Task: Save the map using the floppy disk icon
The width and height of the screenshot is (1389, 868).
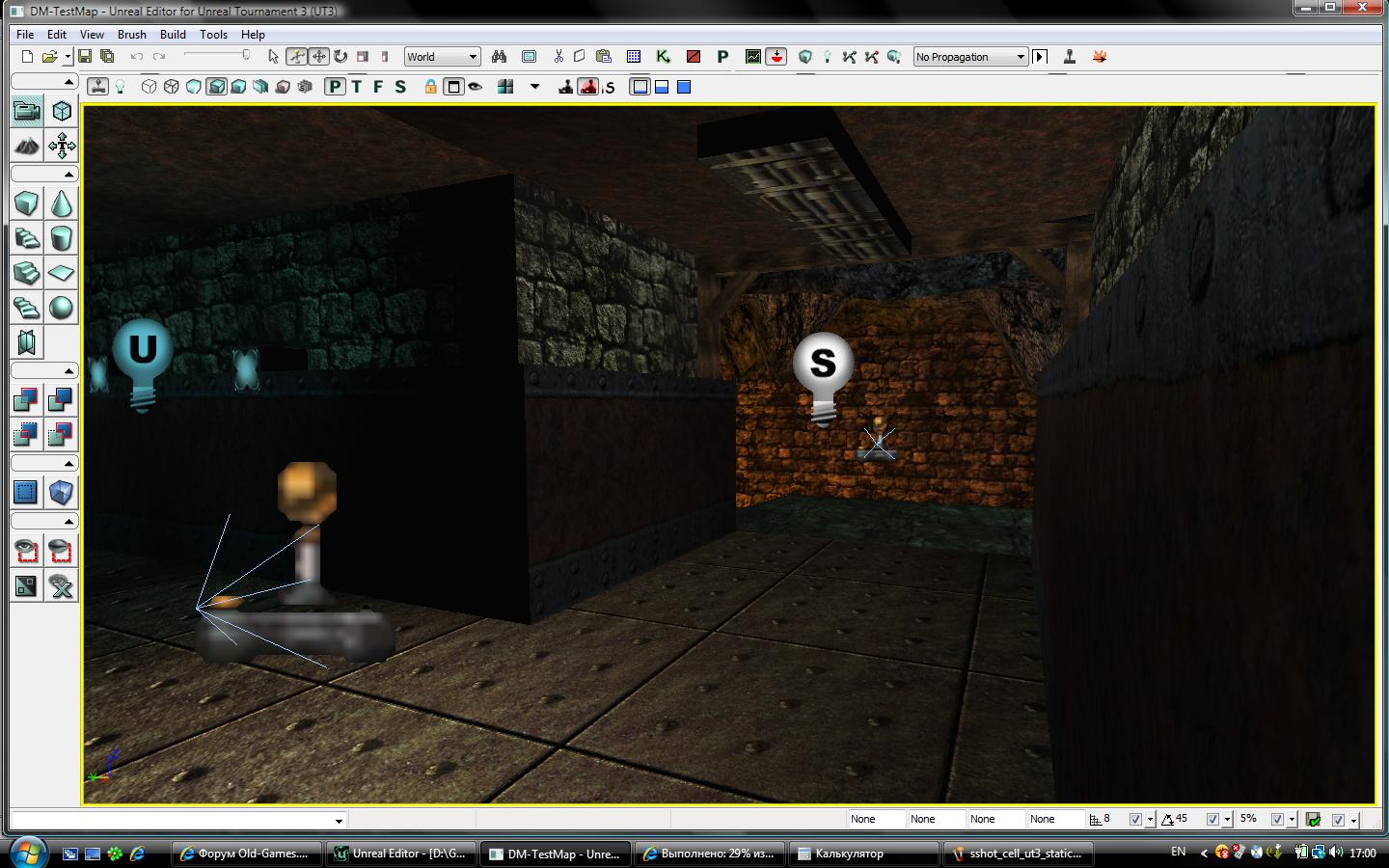Action: (85, 57)
